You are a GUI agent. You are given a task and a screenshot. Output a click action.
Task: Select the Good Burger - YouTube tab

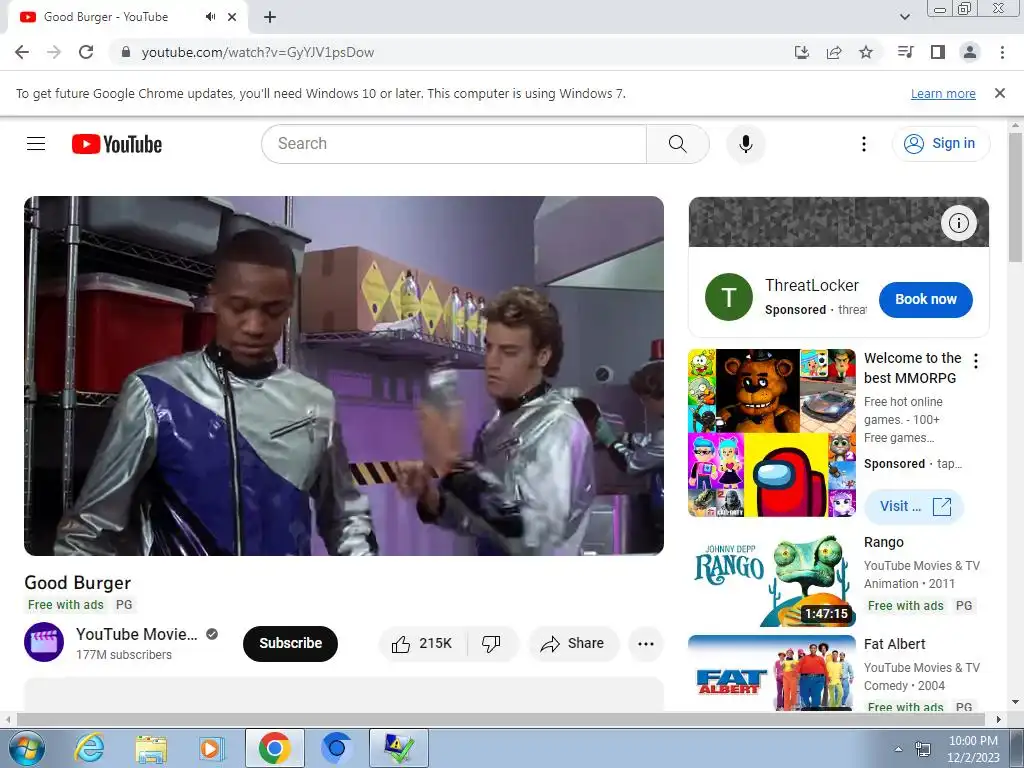pyautogui.click(x=127, y=17)
